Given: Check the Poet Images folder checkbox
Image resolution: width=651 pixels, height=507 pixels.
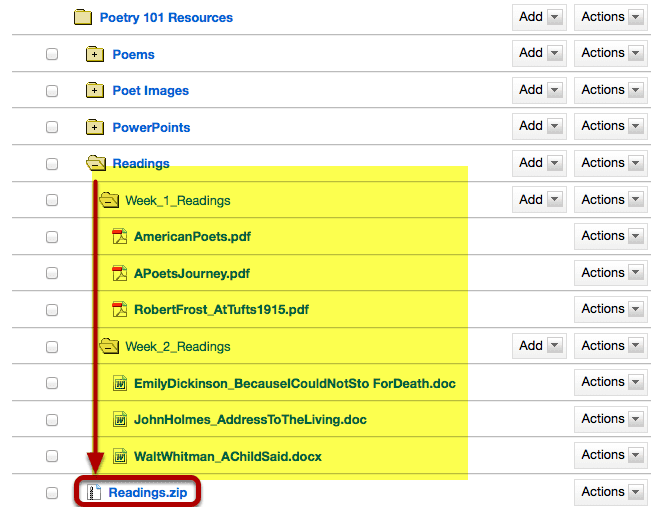Looking at the screenshot, I should [52, 91].
